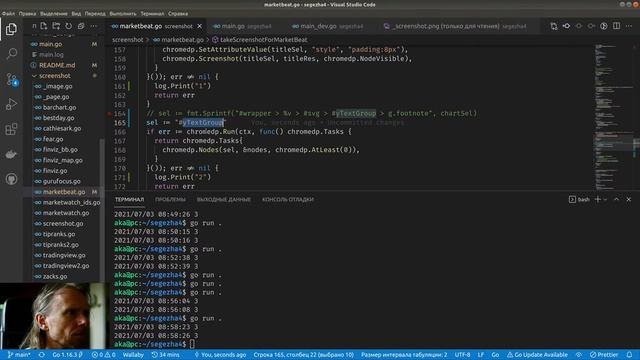Change LF line ending in status bar

(481, 355)
